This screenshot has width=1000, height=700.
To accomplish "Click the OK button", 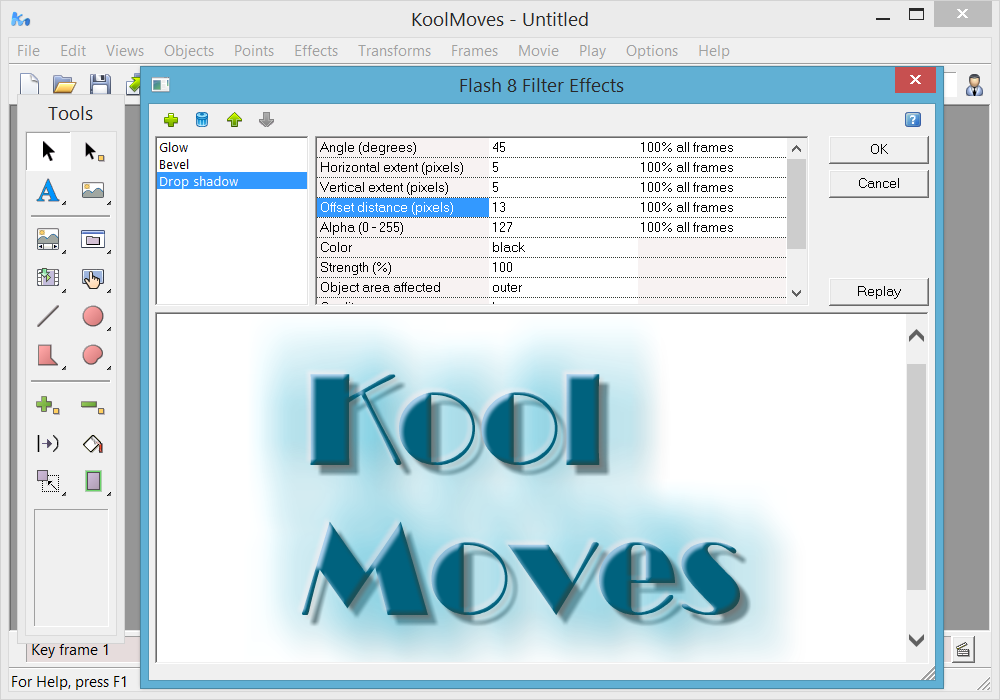I will [x=878, y=149].
